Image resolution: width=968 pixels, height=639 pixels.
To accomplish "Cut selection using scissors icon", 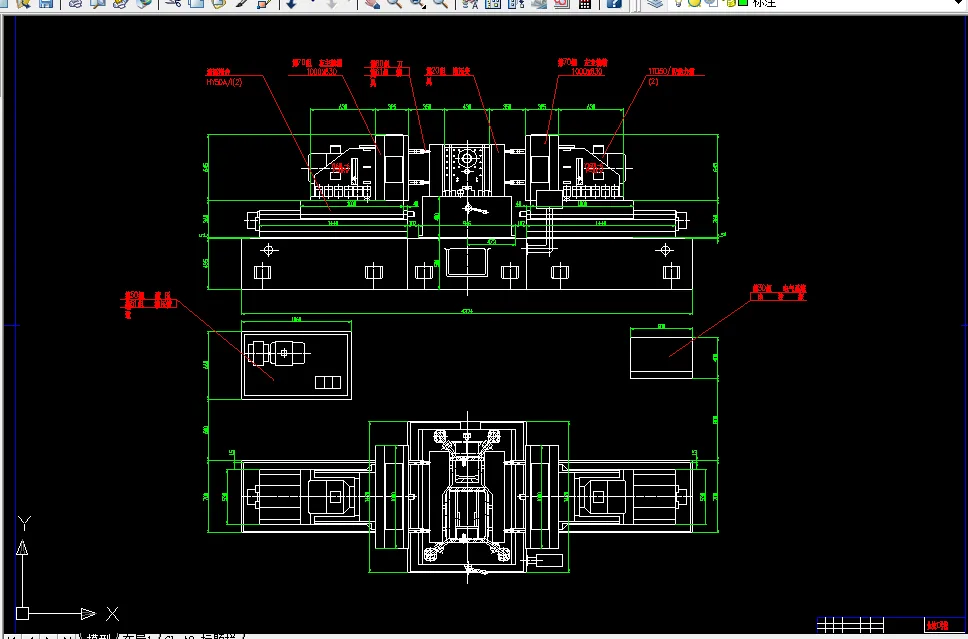I will pos(173,4).
